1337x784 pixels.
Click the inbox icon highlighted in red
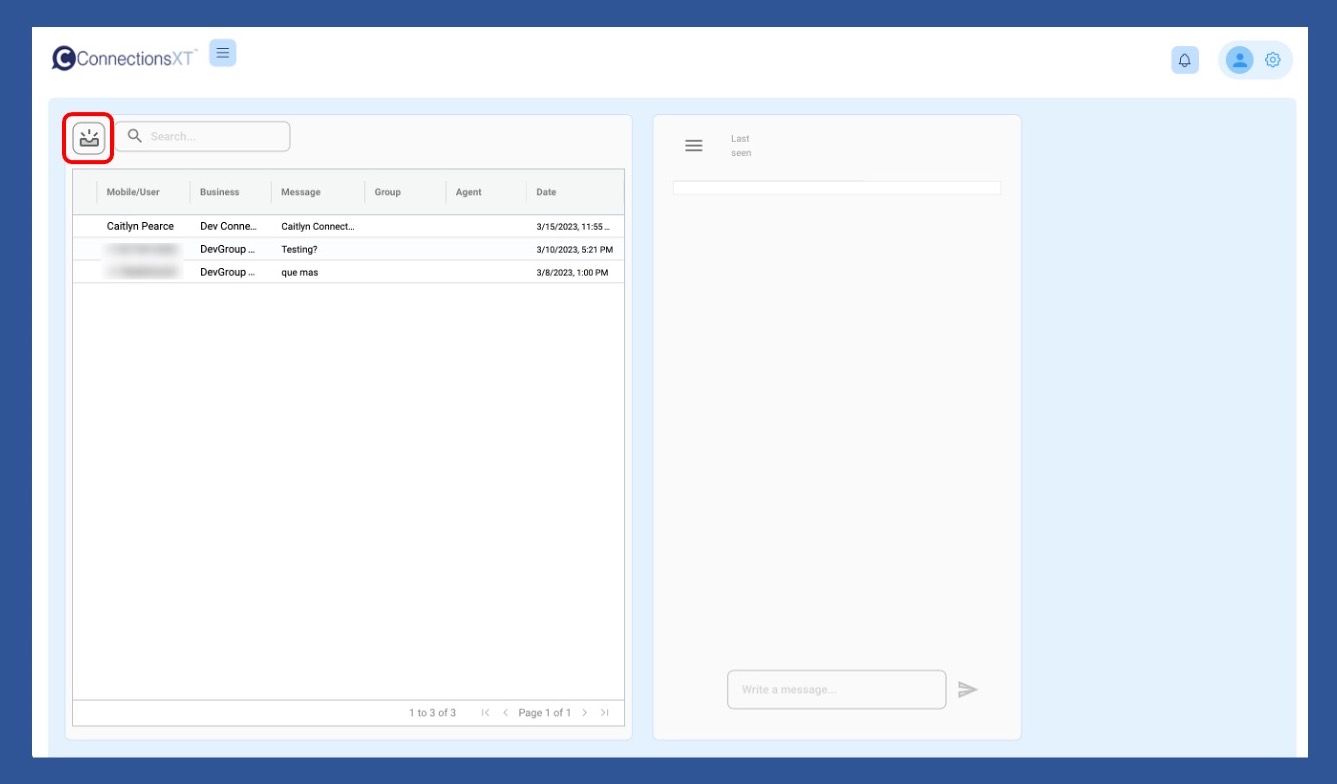pos(89,138)
